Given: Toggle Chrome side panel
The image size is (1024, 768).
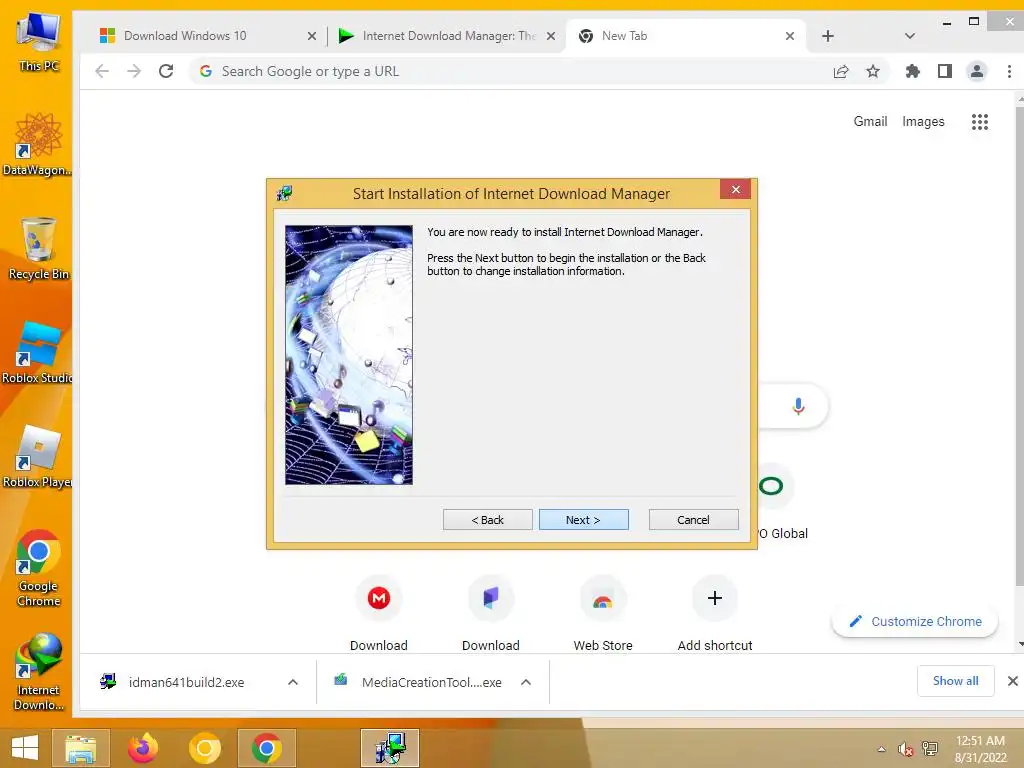Looking at the screenshot, I should tap(944, 71).
